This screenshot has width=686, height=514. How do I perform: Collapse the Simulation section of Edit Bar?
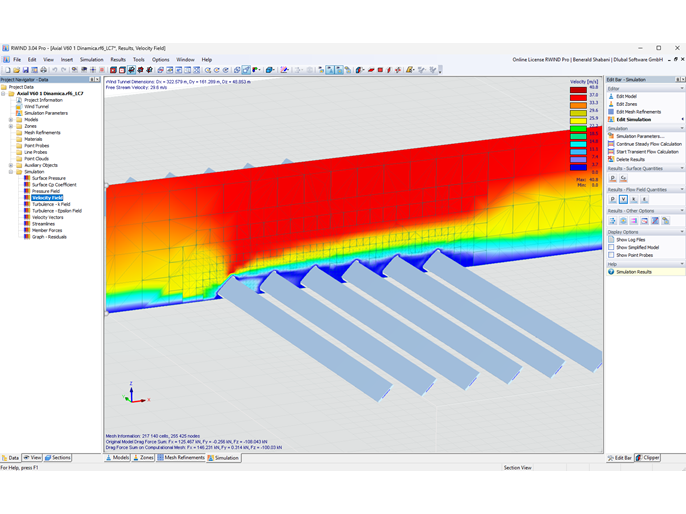pyautogui.click(x=682, y=129)
